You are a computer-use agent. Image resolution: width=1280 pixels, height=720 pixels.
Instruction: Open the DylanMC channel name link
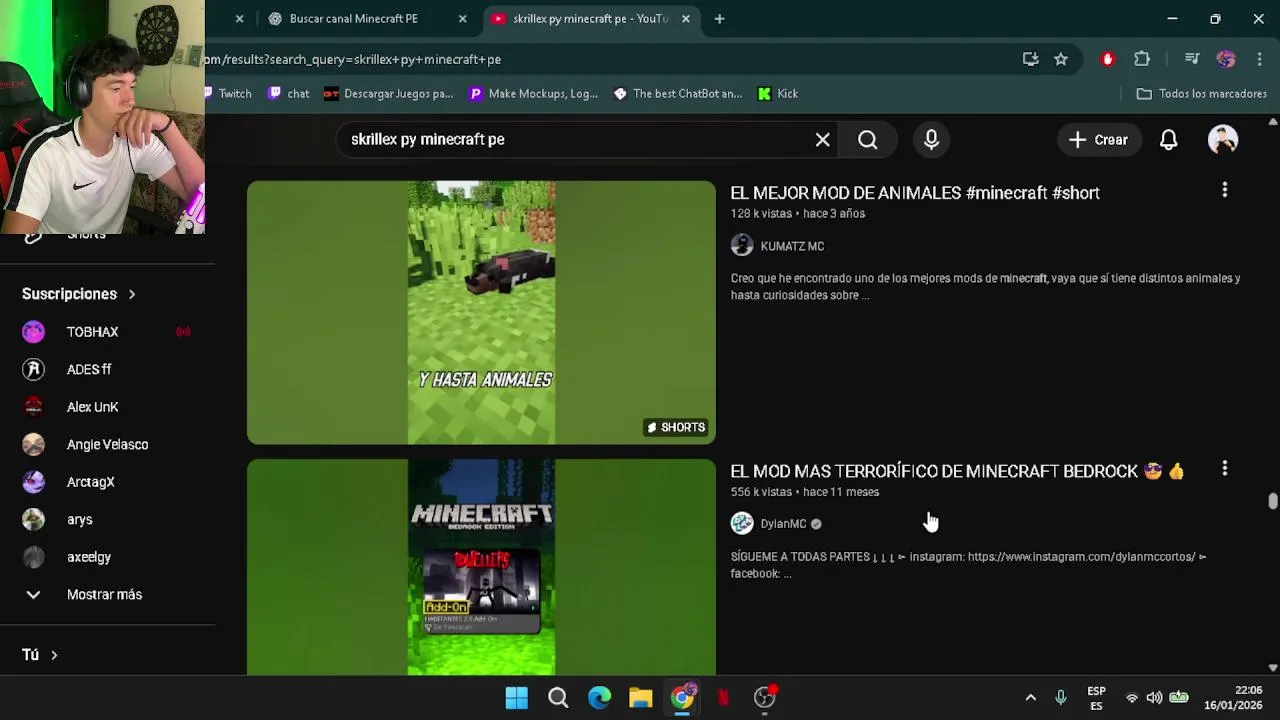(x=783, y=524)
